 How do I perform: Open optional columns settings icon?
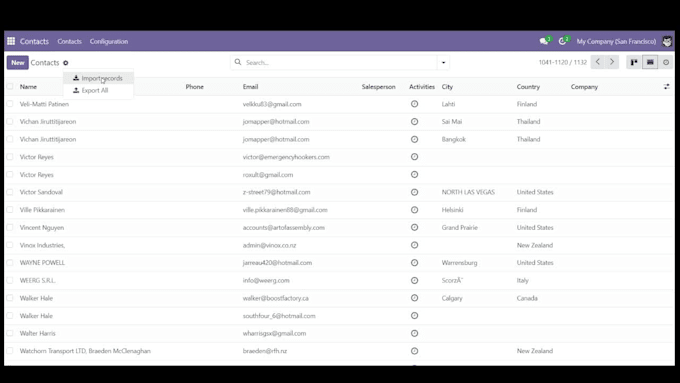point(667,87)
